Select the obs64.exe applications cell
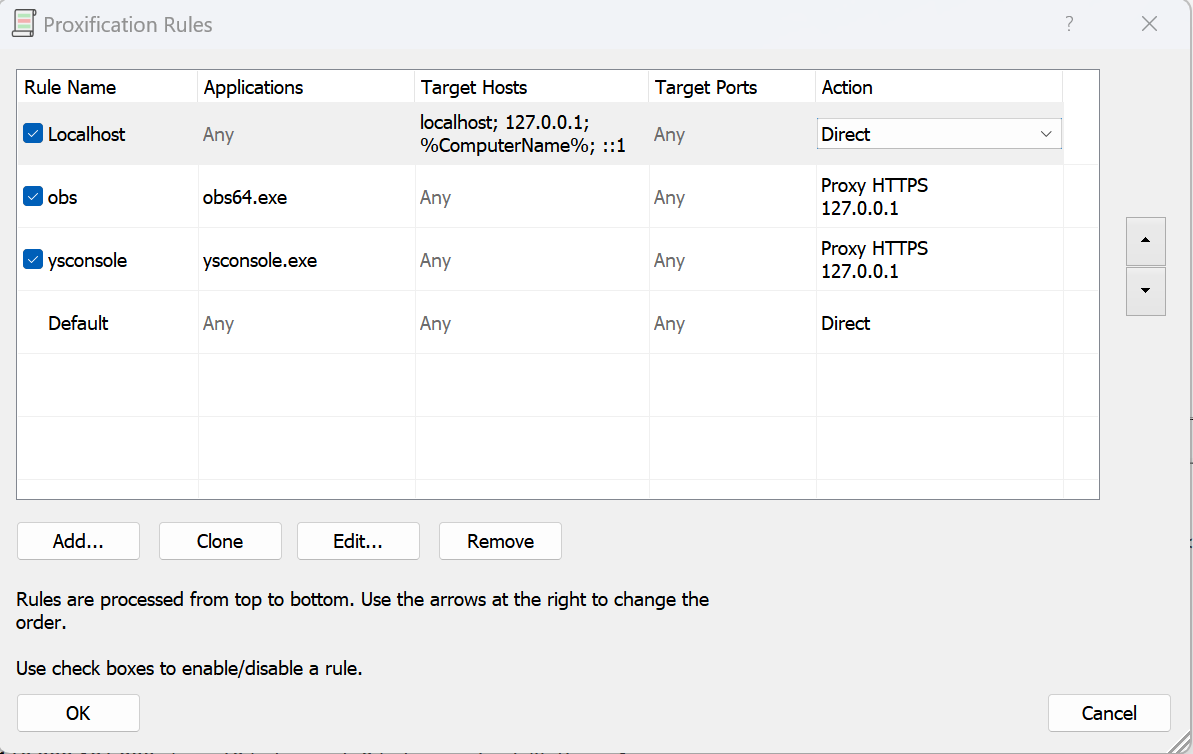 (x=245, y=197)
